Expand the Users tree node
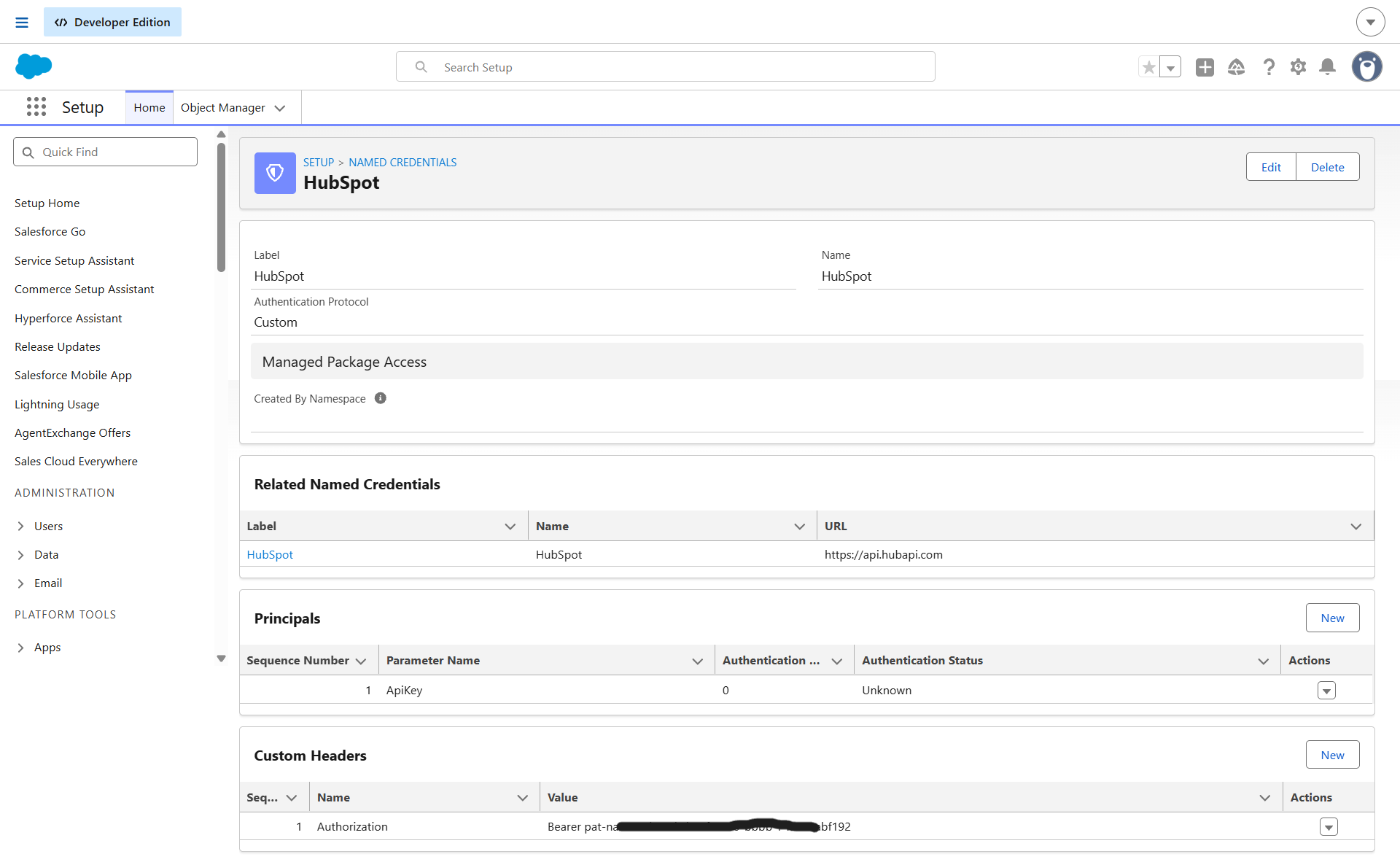Screen dimensions: 1400x862 pos(20,526)
